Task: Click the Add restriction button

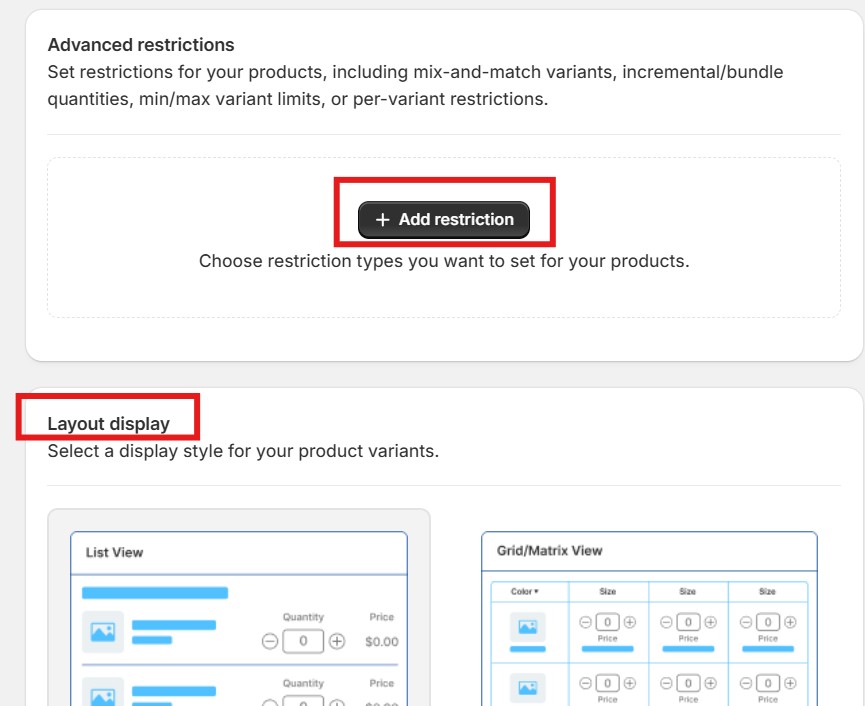Action: [444, 220]
